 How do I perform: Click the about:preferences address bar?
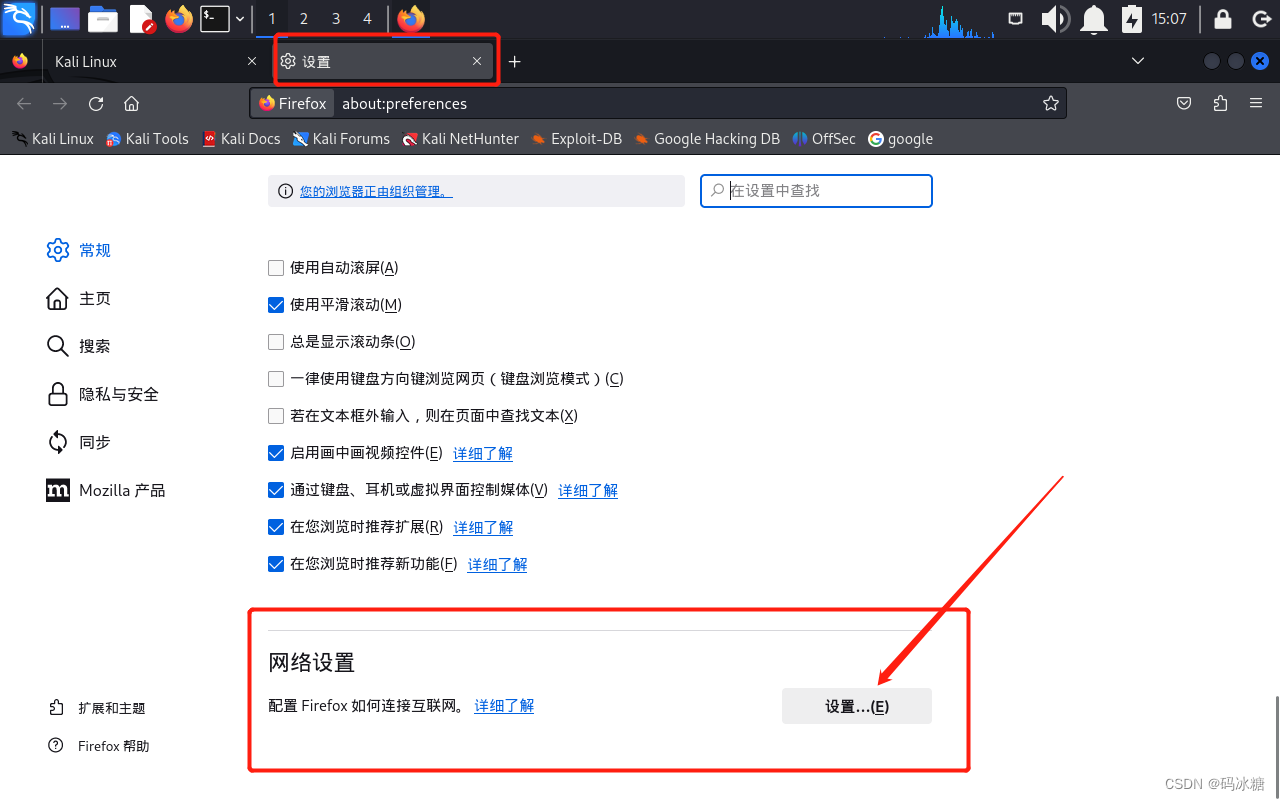(658, 103)
